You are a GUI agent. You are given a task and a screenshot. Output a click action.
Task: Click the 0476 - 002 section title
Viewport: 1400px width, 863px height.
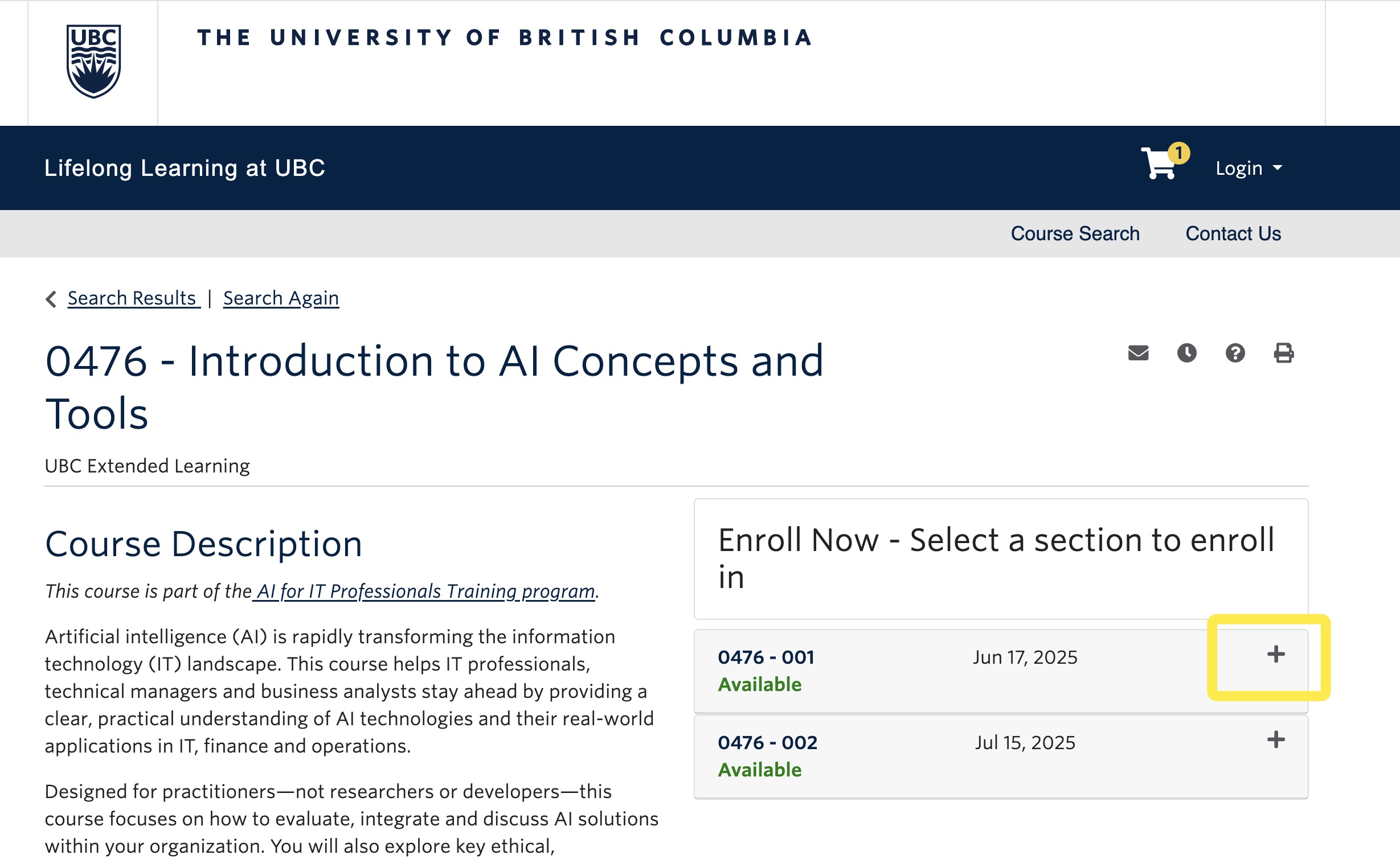click(767, 743)
